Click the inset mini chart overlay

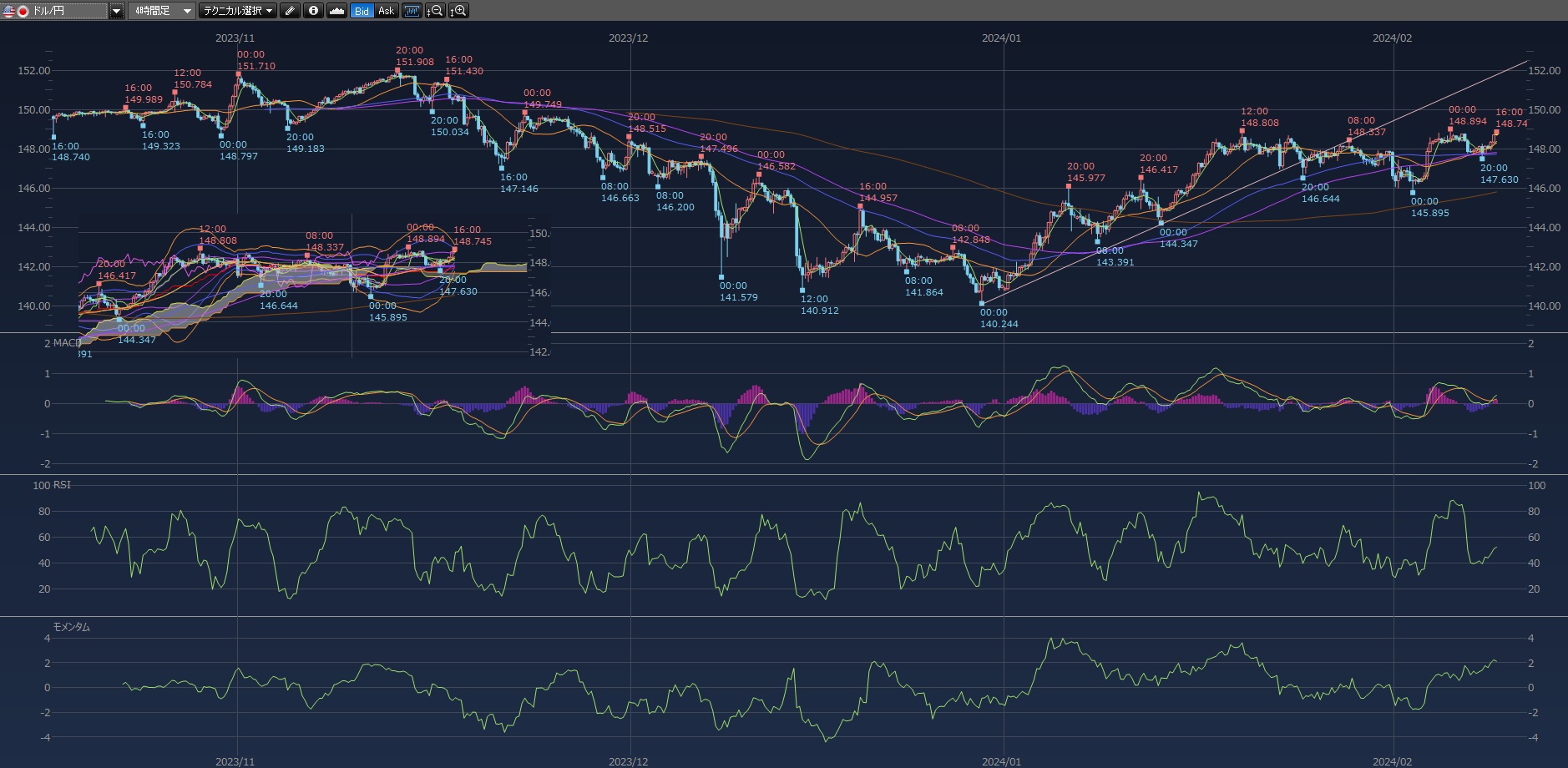(313, 284)
